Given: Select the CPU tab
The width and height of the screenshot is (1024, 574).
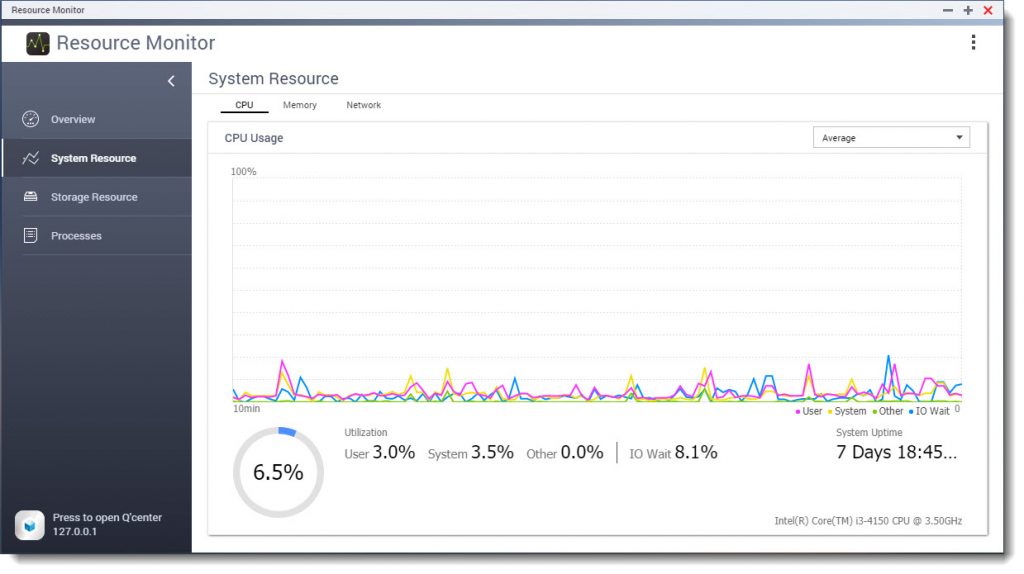Looking at the screenshot, I should pyautogui.click(x=244, y=105).
